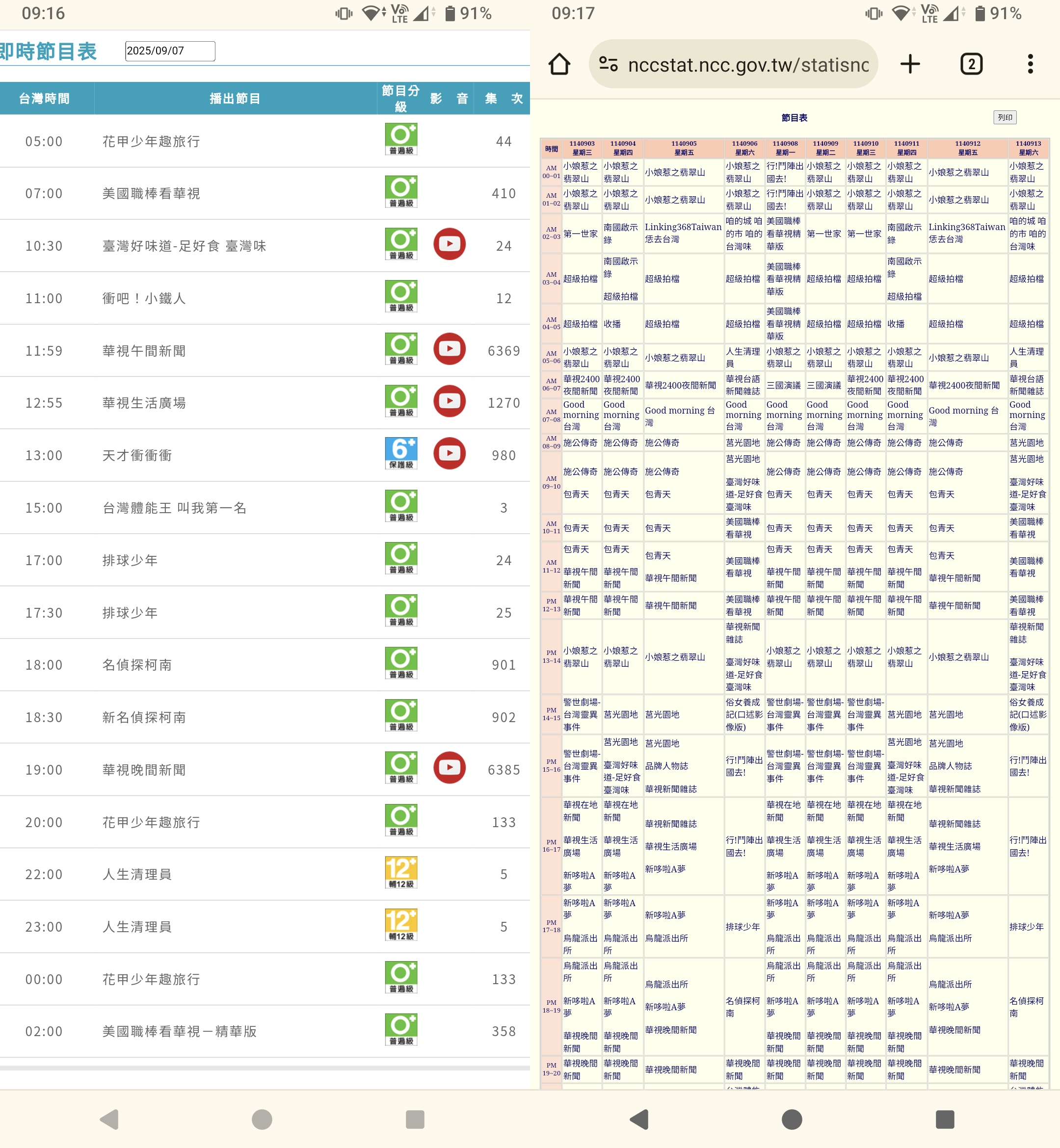Tap the 輔12級 rating icon at 23:00
This screenshot has height=1148, width=1060.
401,925
